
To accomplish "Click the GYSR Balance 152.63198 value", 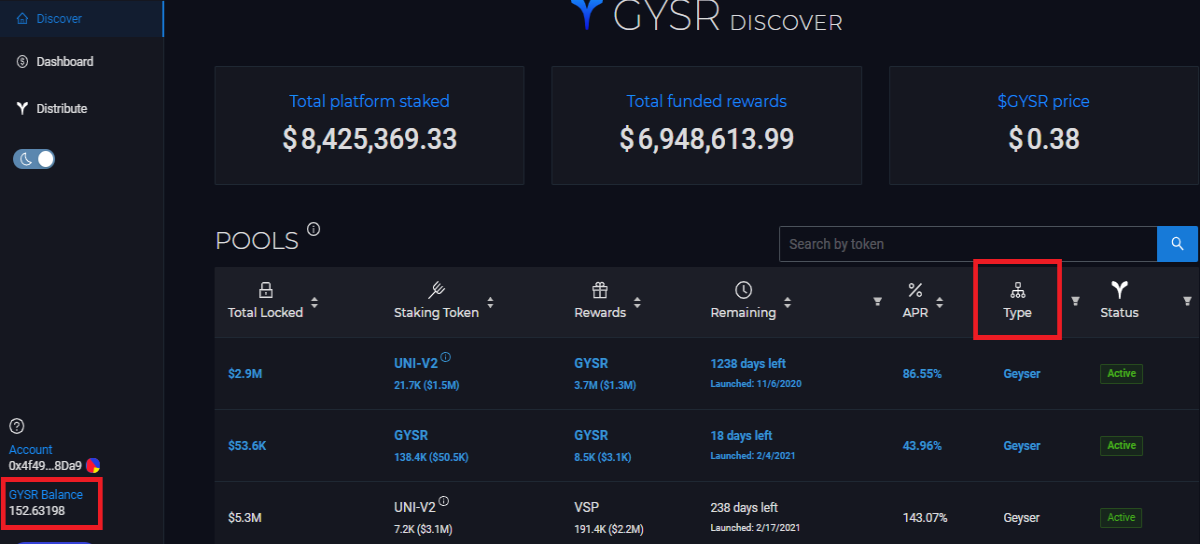I will pyautogui.click(x=37, y=510).
